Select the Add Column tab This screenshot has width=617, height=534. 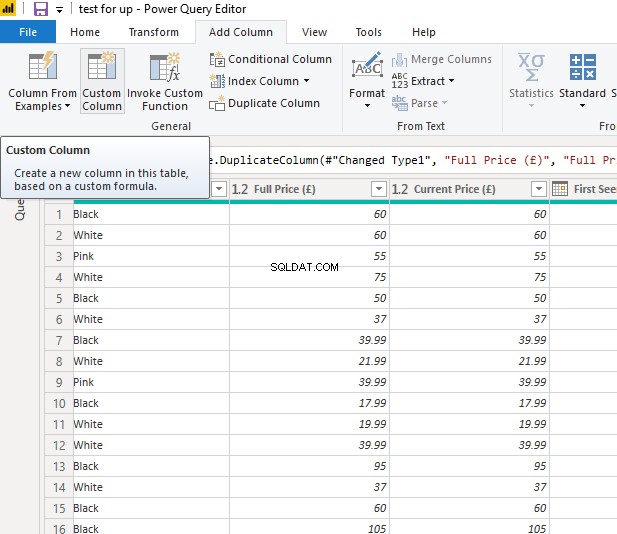point(241,32)
